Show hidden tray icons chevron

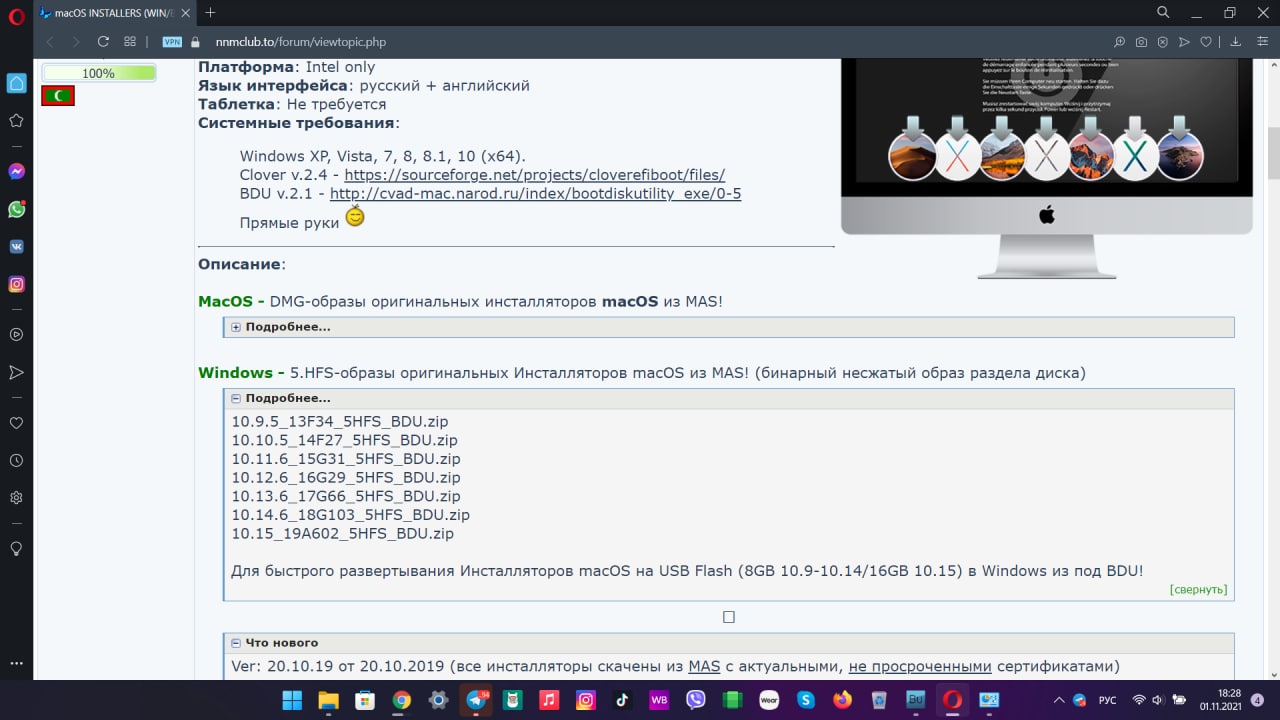1060,700
